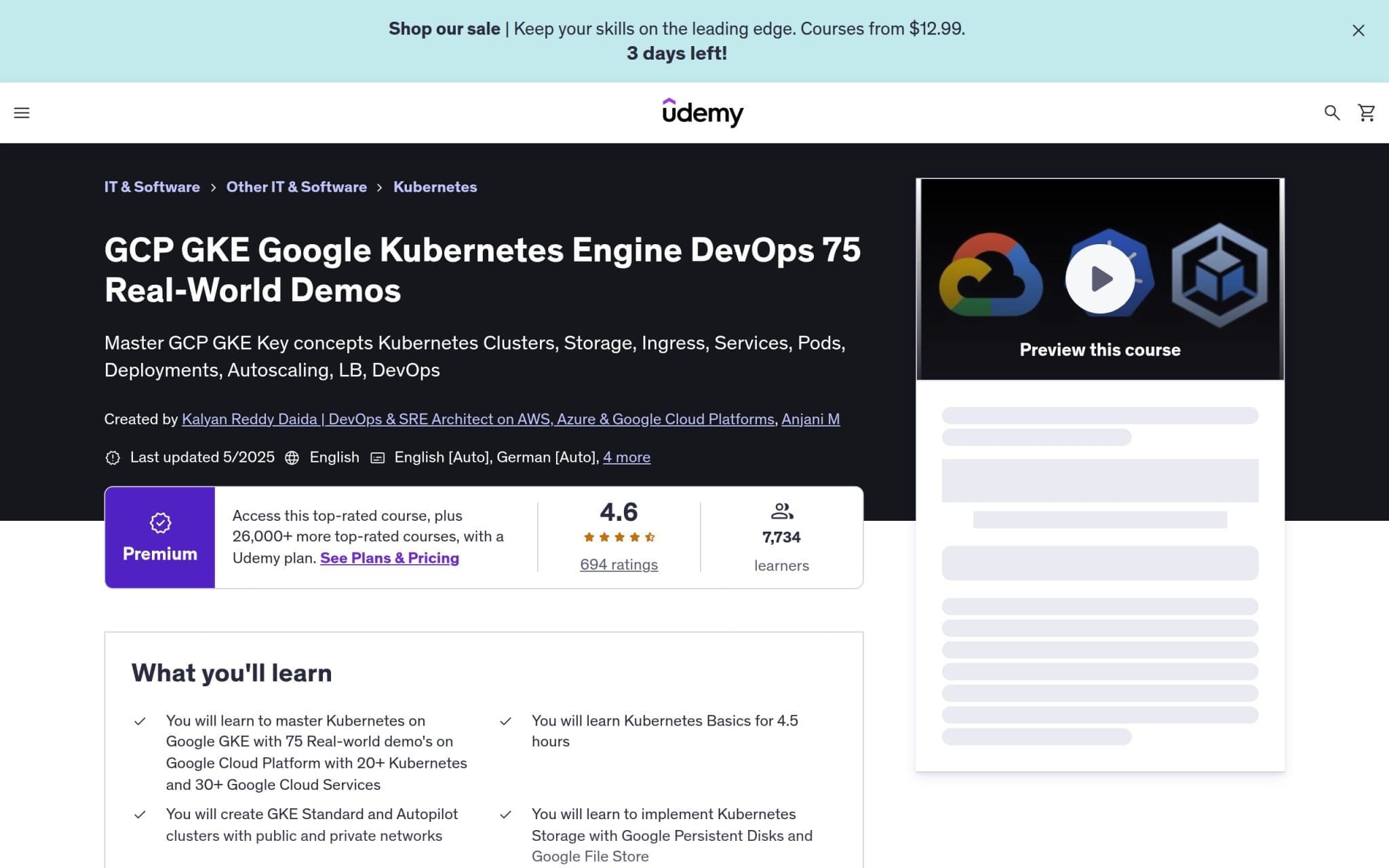Image resolution: width=1389 pixels, height=868 pixels.
Task: View the 694 ratings
Action: [x=618, y=564]
